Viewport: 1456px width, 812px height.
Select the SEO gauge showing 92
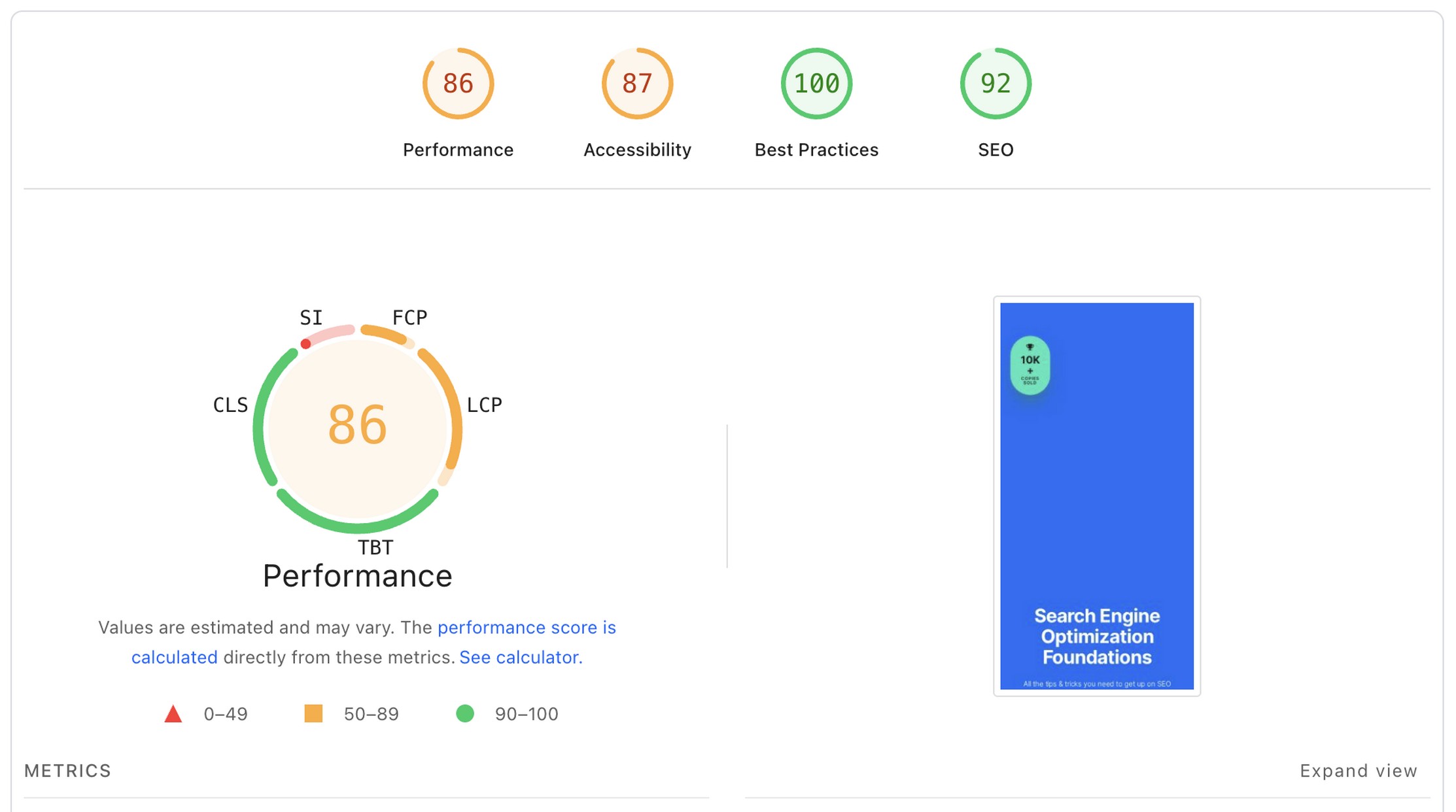[995, 83]
